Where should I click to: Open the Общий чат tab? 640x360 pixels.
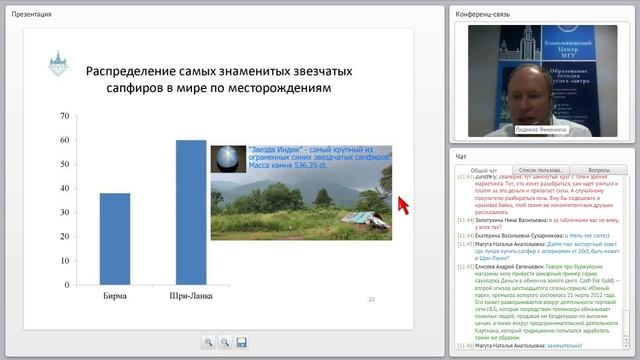pyautogui.click(x=484, y=170)
